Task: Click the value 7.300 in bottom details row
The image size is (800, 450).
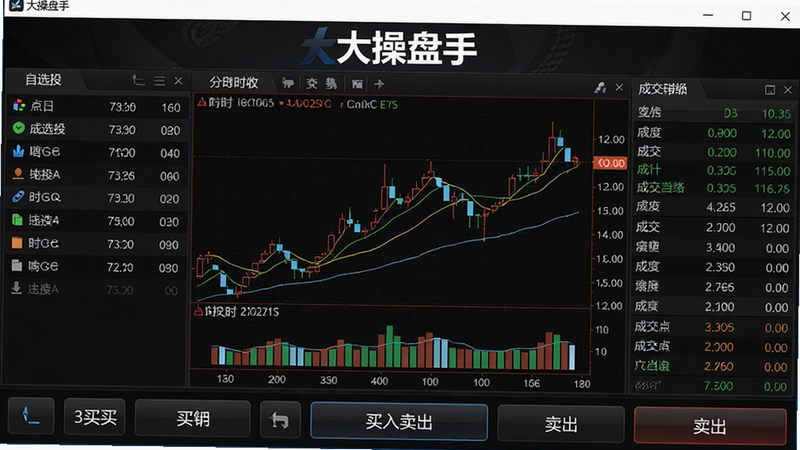Action: point(718,386)
